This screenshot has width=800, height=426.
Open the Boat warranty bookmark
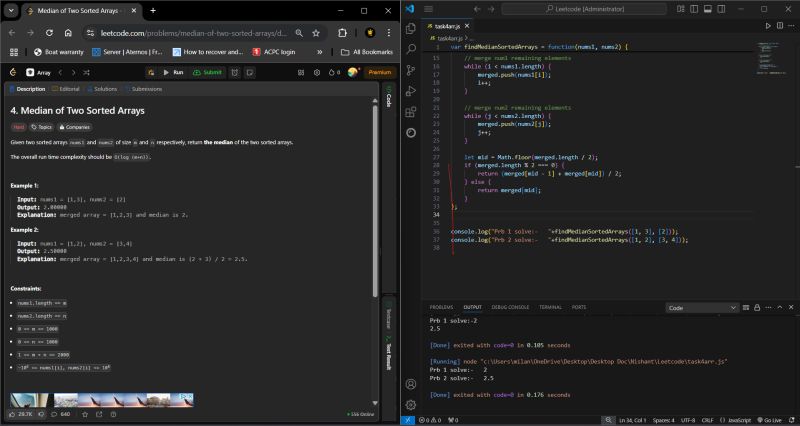point(59,52)
